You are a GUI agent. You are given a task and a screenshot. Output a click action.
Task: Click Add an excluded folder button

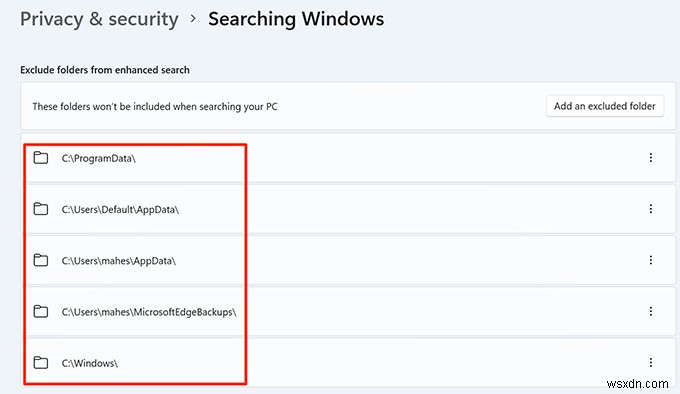605,106
